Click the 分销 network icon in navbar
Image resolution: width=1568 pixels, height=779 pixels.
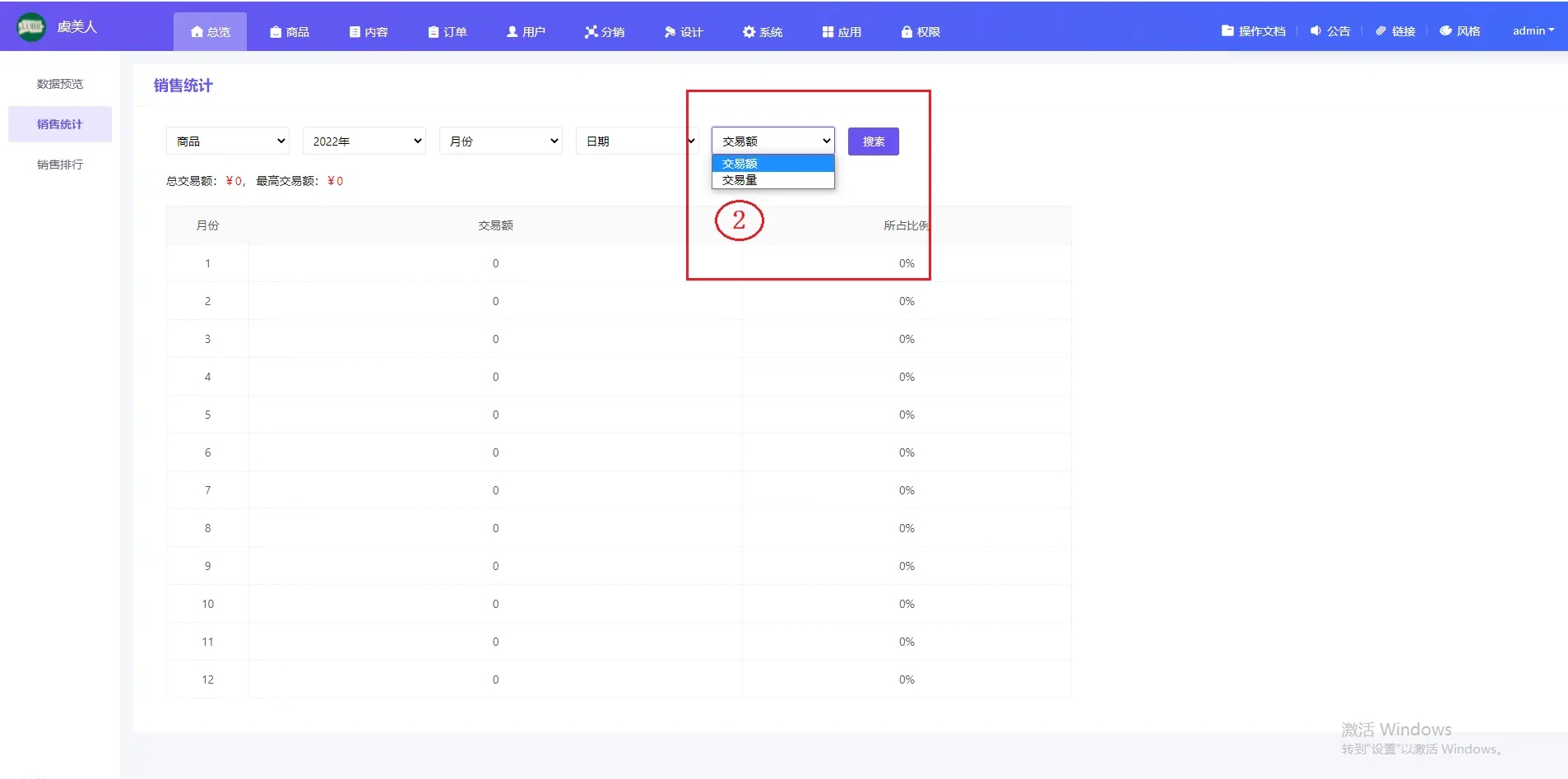pos(591,32)
